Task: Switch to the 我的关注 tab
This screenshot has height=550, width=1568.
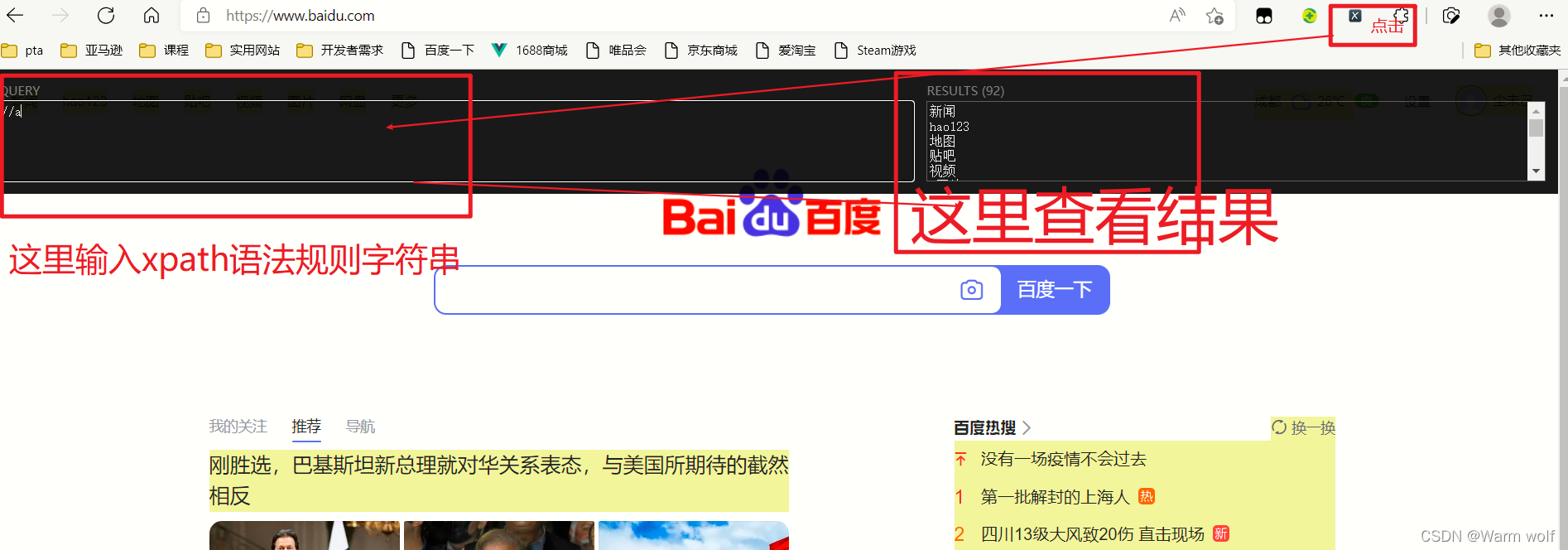Action: click(x=238, y=427)
